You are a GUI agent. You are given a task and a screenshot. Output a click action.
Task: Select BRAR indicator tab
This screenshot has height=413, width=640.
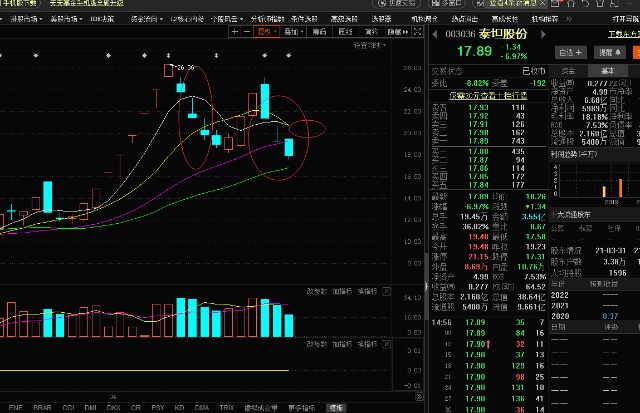pyautogui.click(x=42, y=408)
